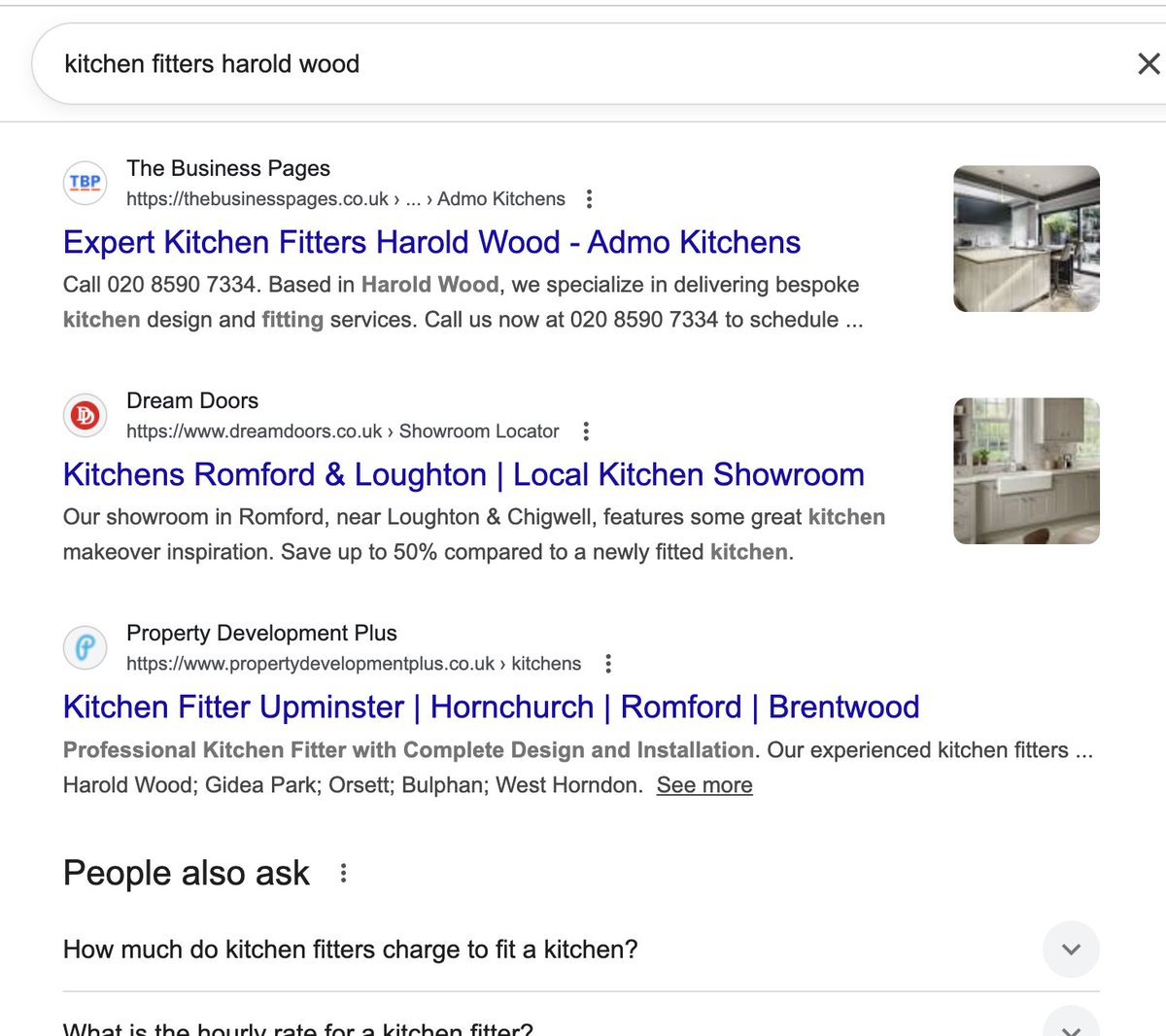Click the 'People also ask' heading
Viewport: 1166px width, 1036px height.
tap(187, 873)
